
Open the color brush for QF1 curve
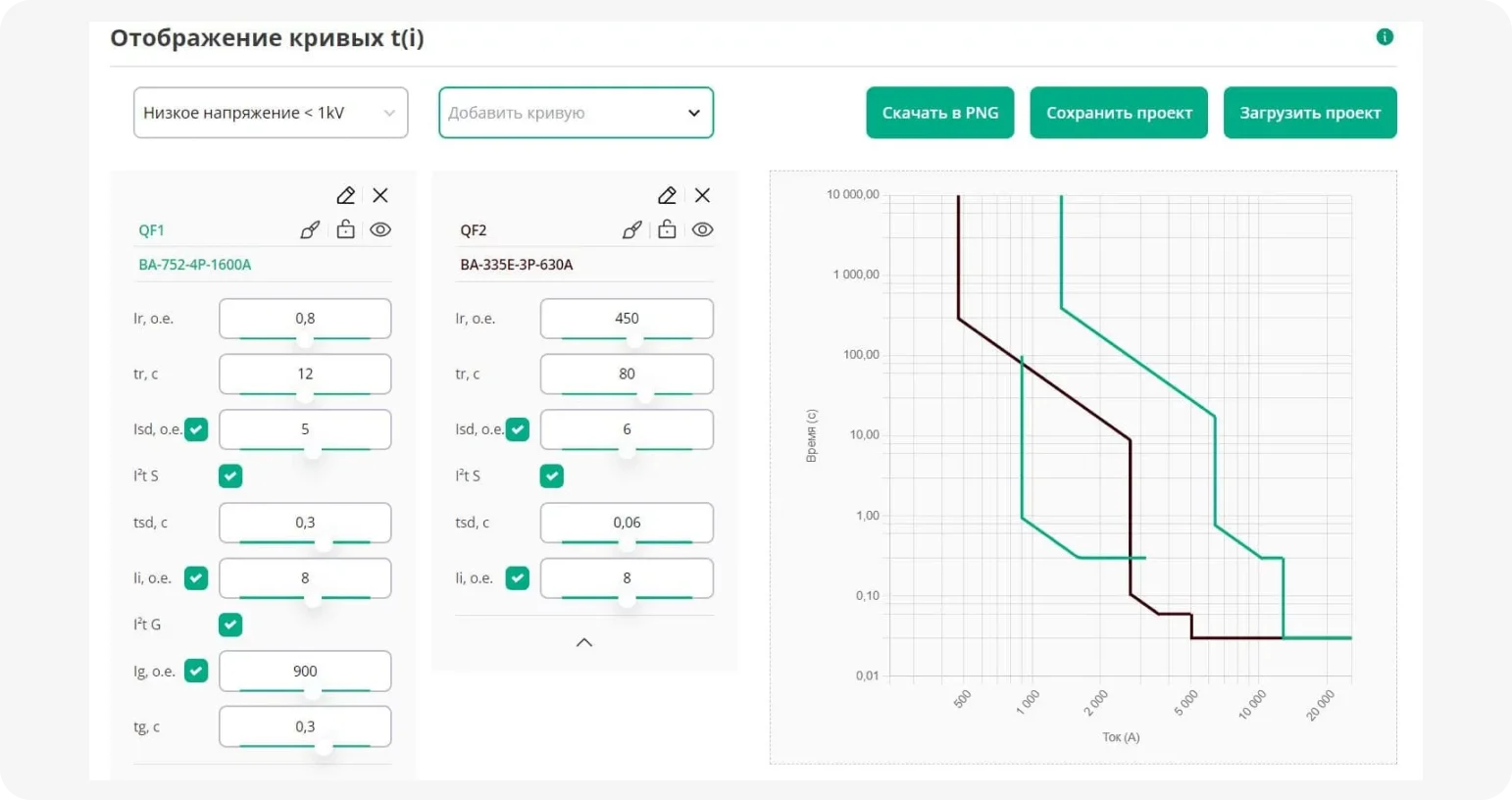click(x=310, y=230)
